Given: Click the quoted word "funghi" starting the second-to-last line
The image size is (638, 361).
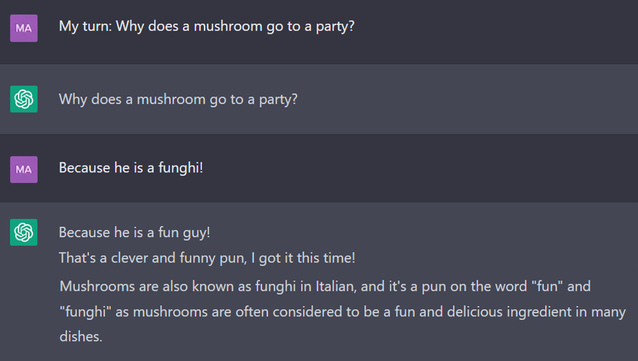Looking at the screenshot, I should pos(85,312).
